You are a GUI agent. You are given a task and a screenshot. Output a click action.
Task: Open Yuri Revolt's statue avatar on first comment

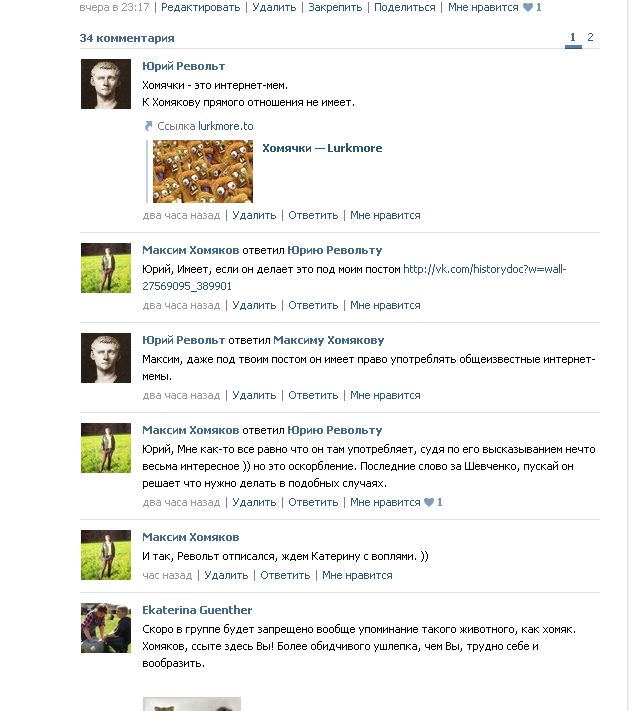pyautogui.click(x=106, y=84)
